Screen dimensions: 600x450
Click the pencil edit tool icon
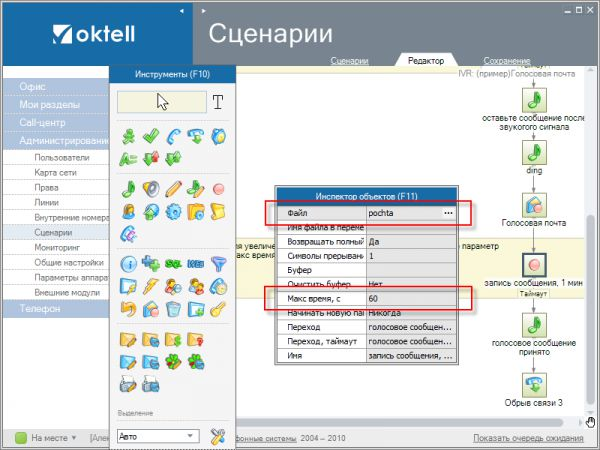pyautogui.click(x=173, y=187)
